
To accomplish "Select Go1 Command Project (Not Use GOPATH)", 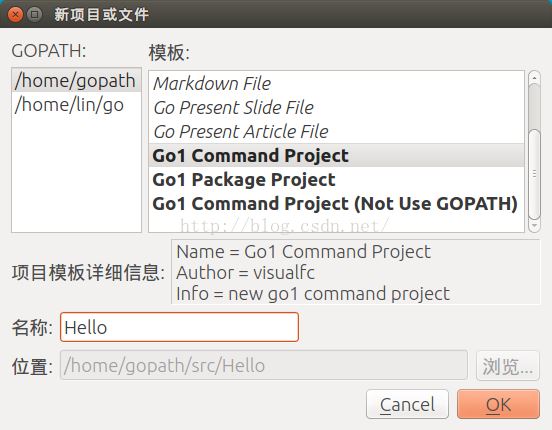I will click(x=336, y=203).
